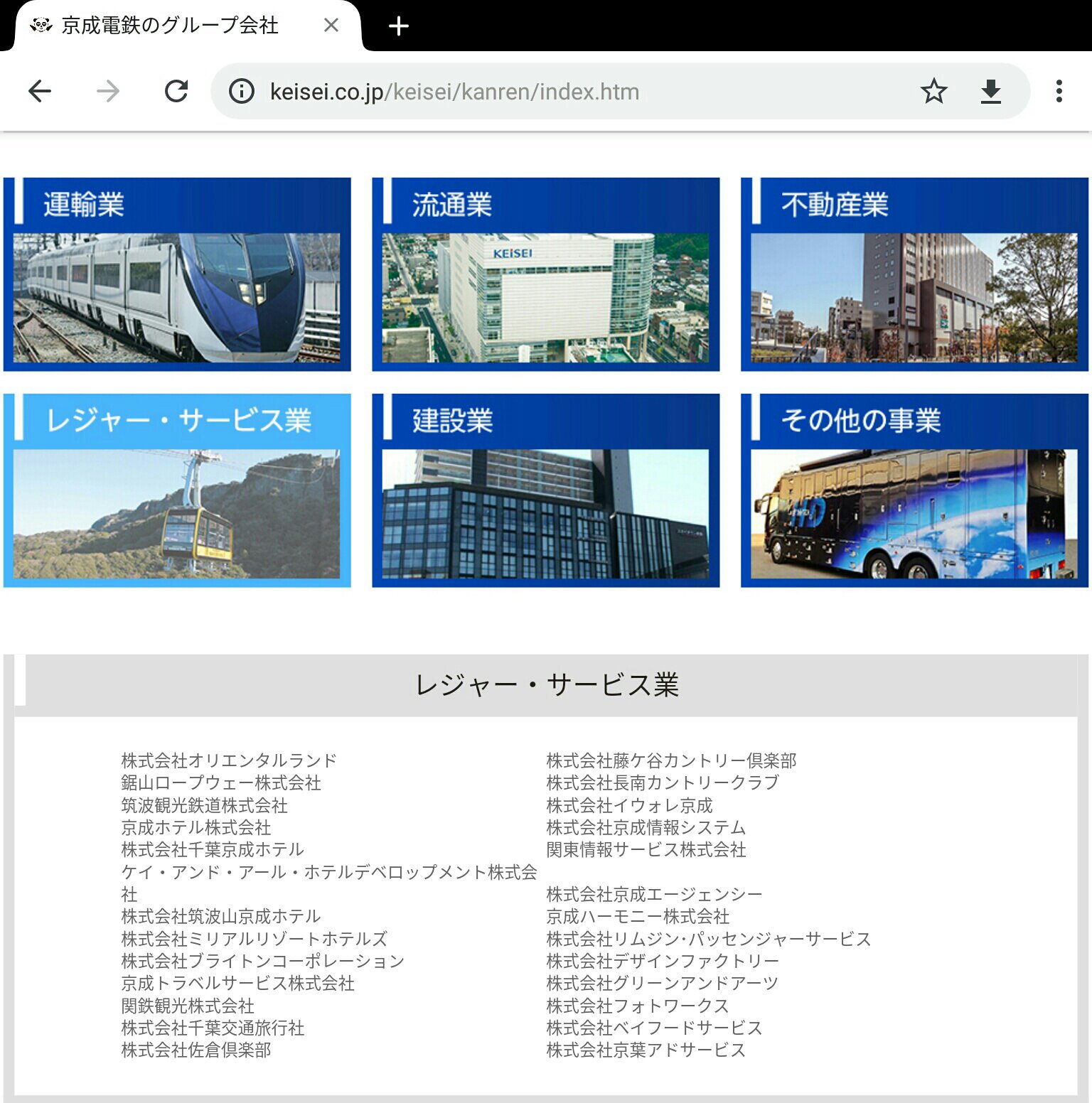Screen dimensions: 1092x1103
Task: Open 株式会社ベイフードサービス link
Action: coord(654,1028)
